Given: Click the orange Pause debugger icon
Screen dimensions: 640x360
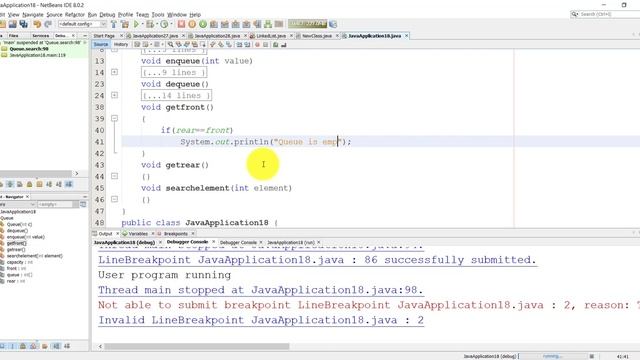Looking at the screenshot, I should [x=192, y=24].
